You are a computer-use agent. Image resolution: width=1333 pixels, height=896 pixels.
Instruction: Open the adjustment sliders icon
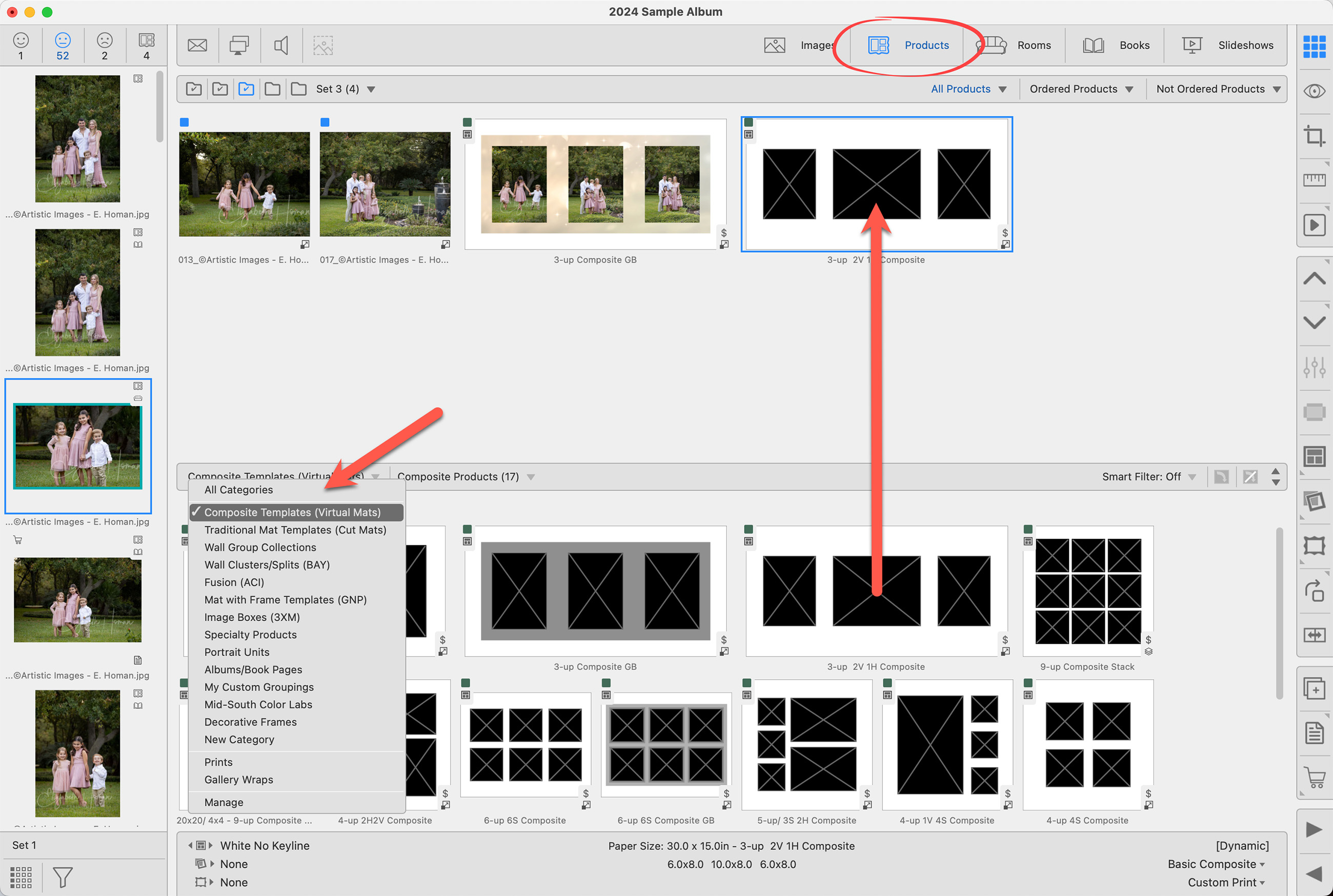[x=1314, y=367]
